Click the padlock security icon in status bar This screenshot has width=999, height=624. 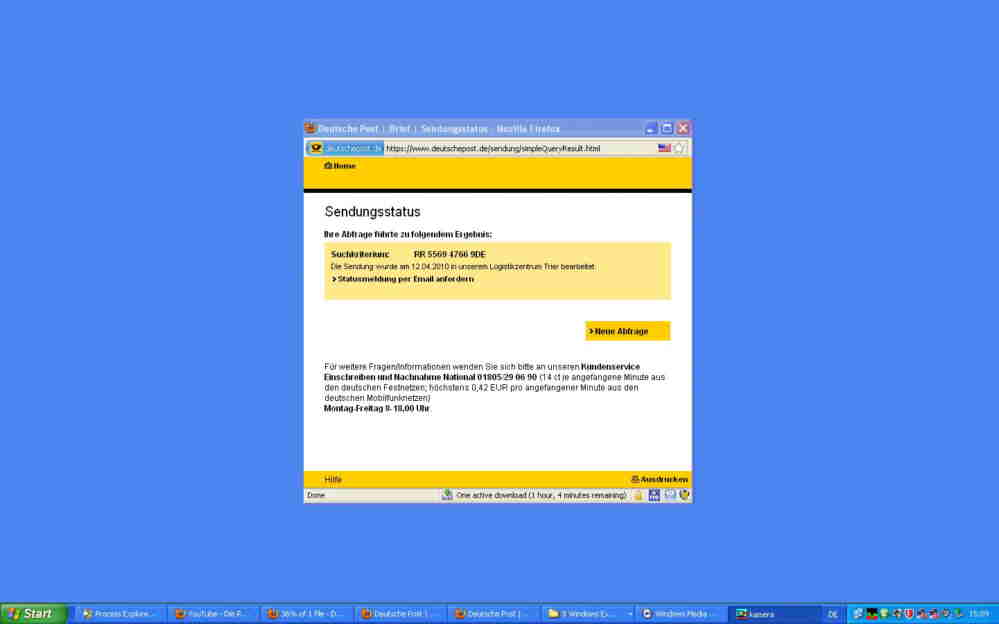pos(638,495)
